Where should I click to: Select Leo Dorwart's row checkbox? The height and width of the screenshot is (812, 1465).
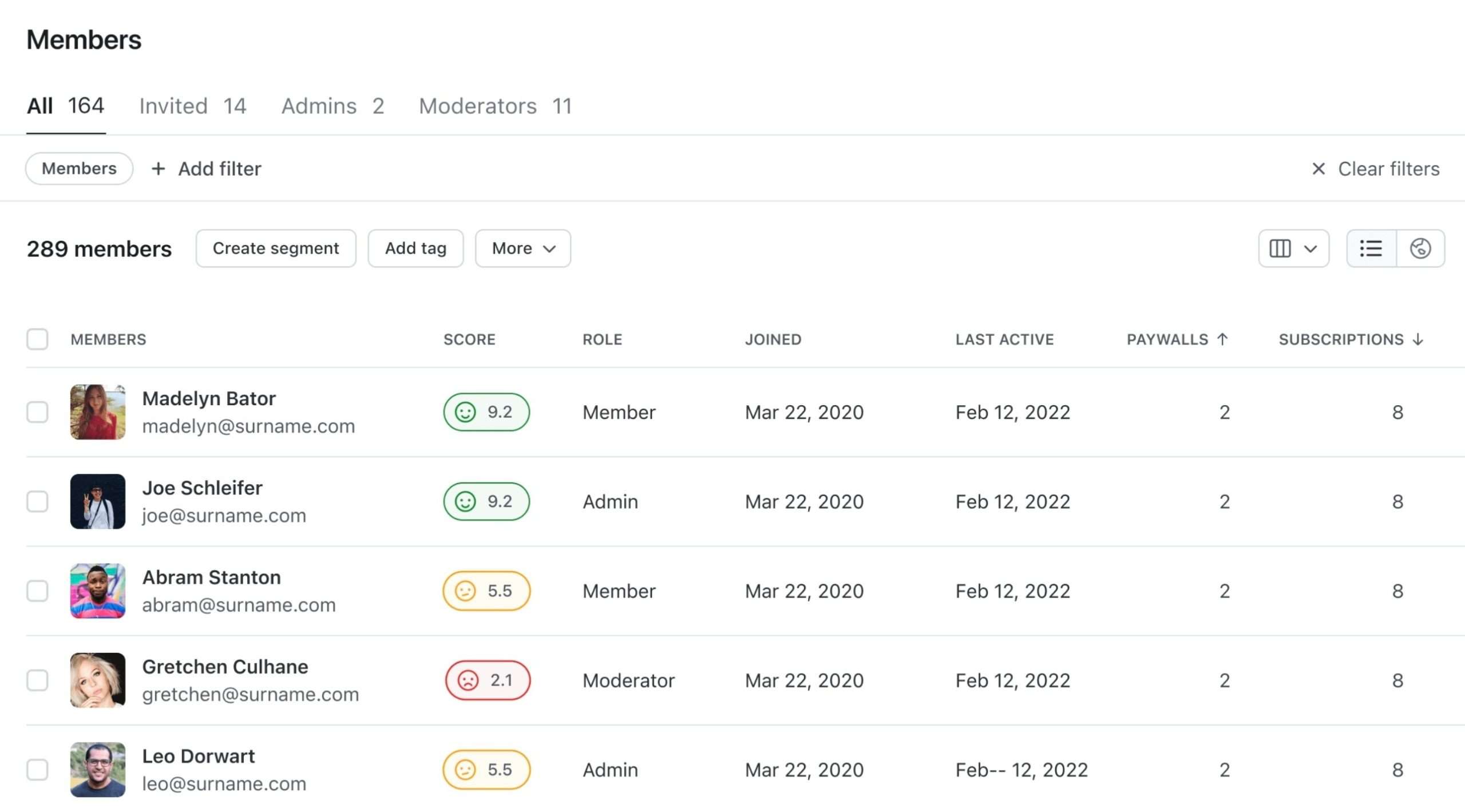[37, 770]
